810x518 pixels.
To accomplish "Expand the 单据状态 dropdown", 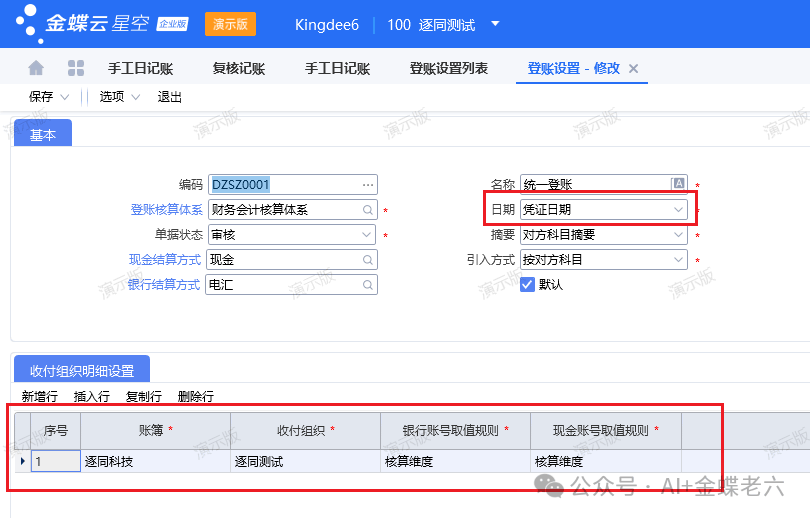I will 368,235.
